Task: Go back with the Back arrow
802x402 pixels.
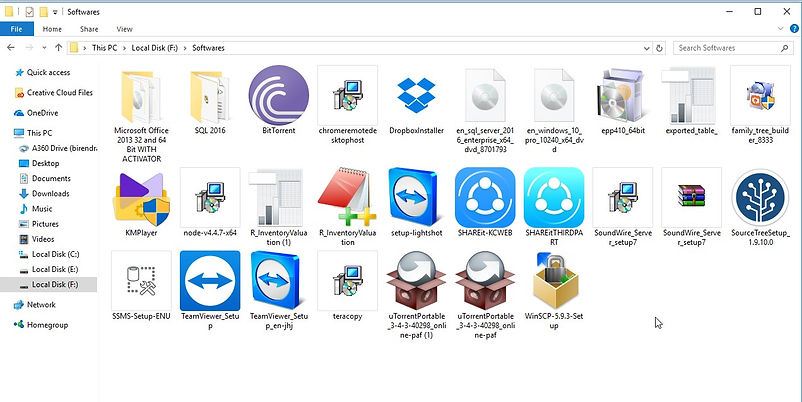Action: pos(11,48)
